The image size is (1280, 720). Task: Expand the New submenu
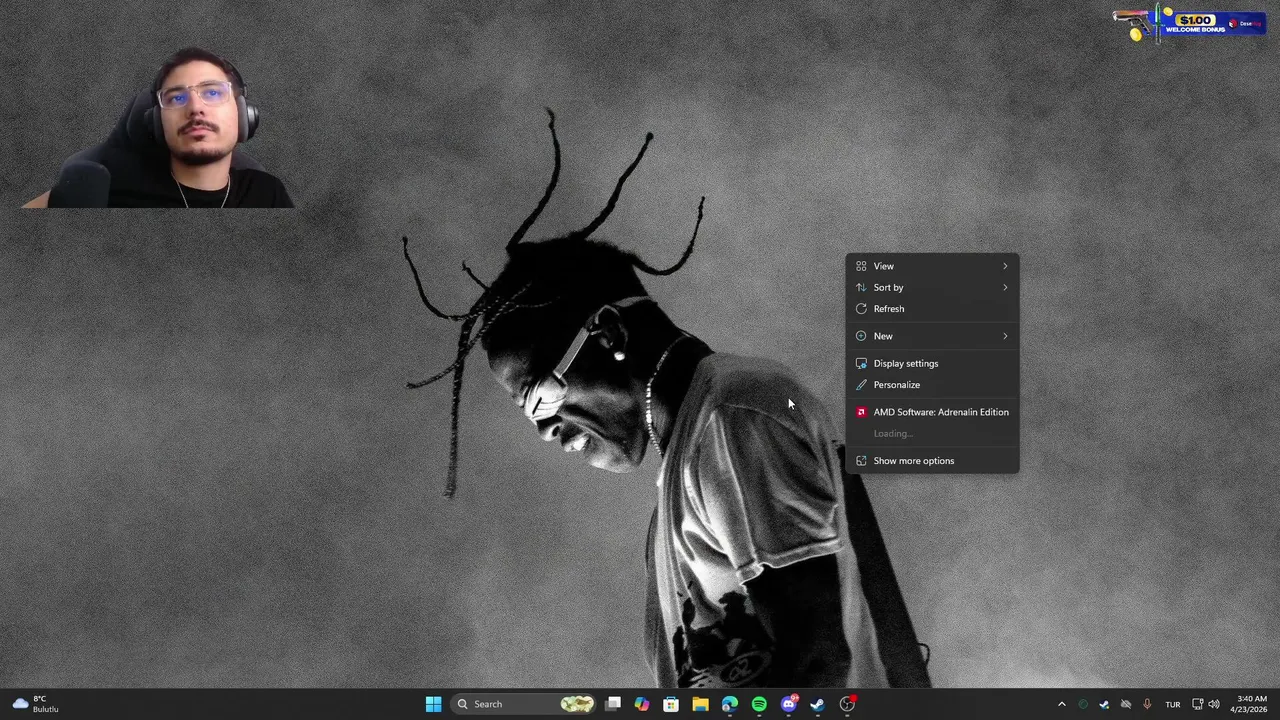[932, 336]
